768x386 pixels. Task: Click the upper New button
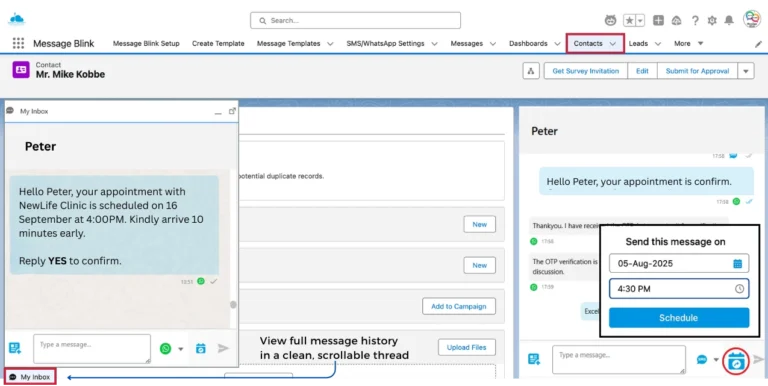[480, 224]
